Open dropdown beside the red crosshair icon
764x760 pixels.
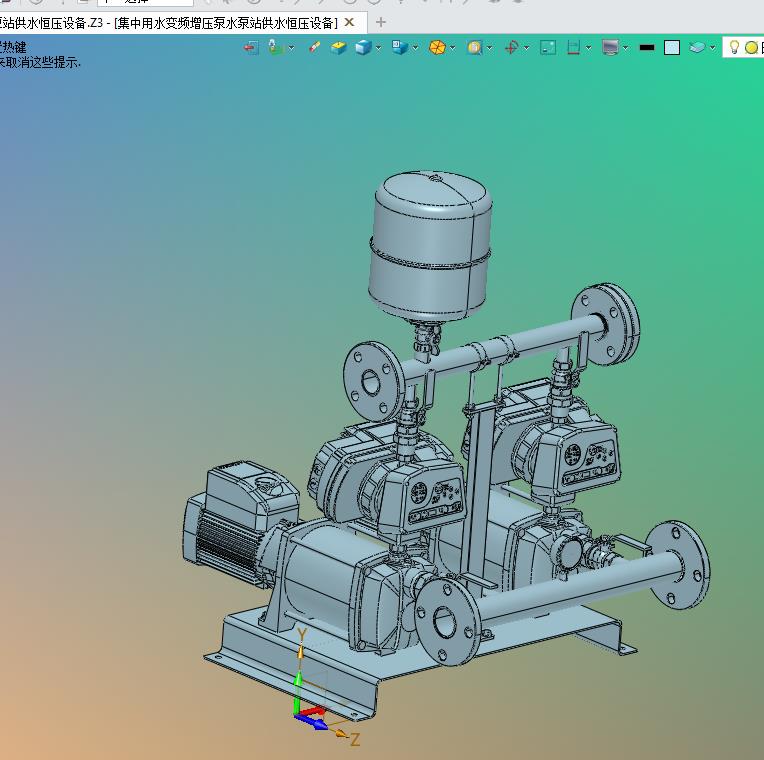(526, 48)
